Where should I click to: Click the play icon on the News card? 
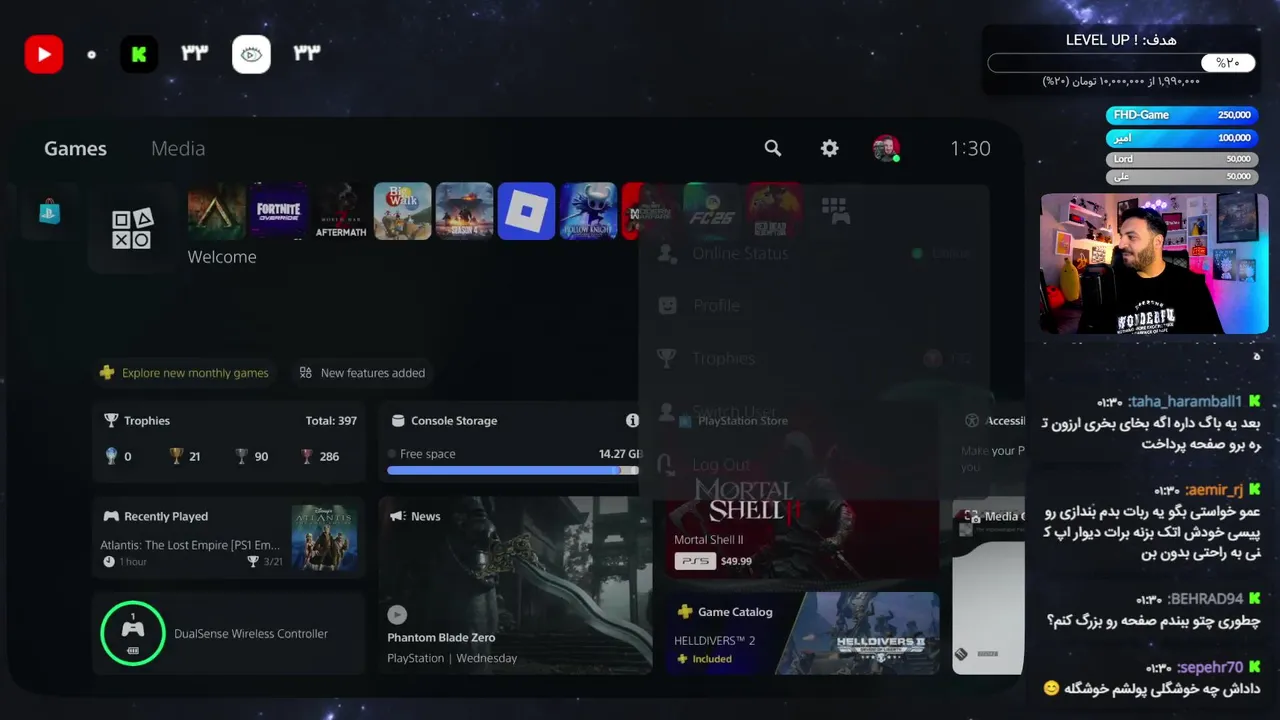click(x=397, y=614)
